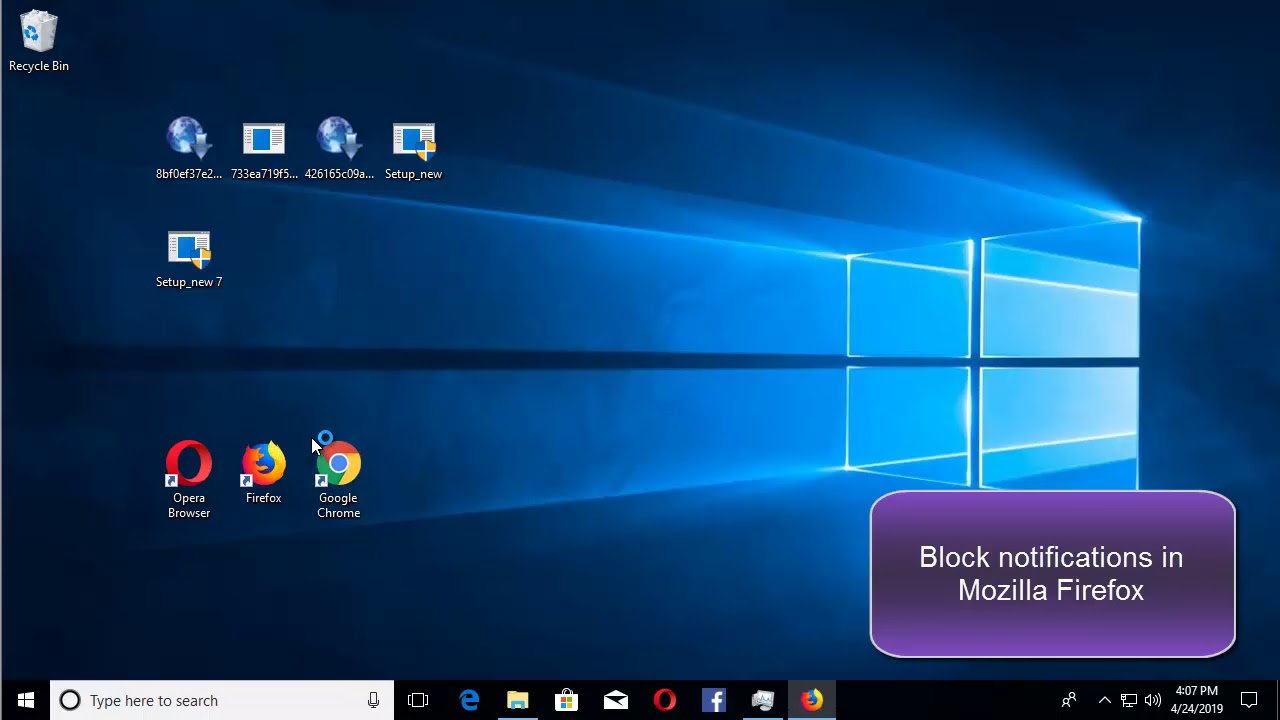The width and height of the screenshot is (1280, 720).
Task: Open the Action Center notifications
Action: [x=1249, y=700]
